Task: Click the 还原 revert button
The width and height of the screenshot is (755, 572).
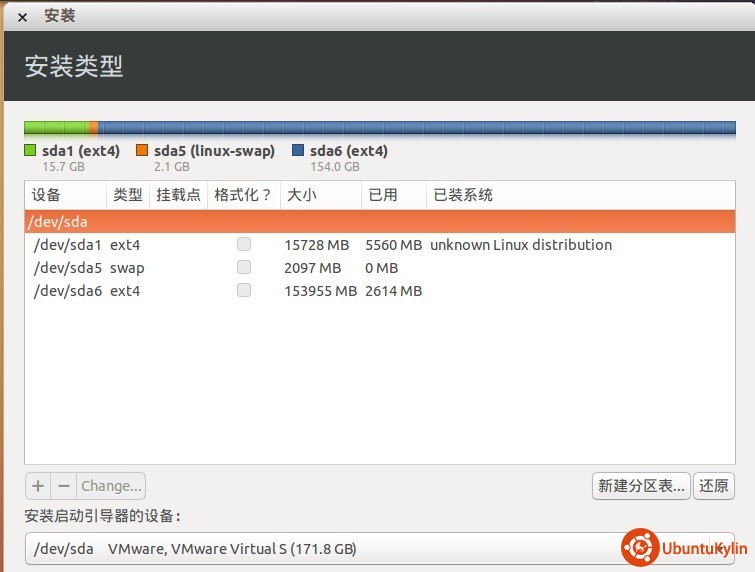Action: tap(714, 486)
